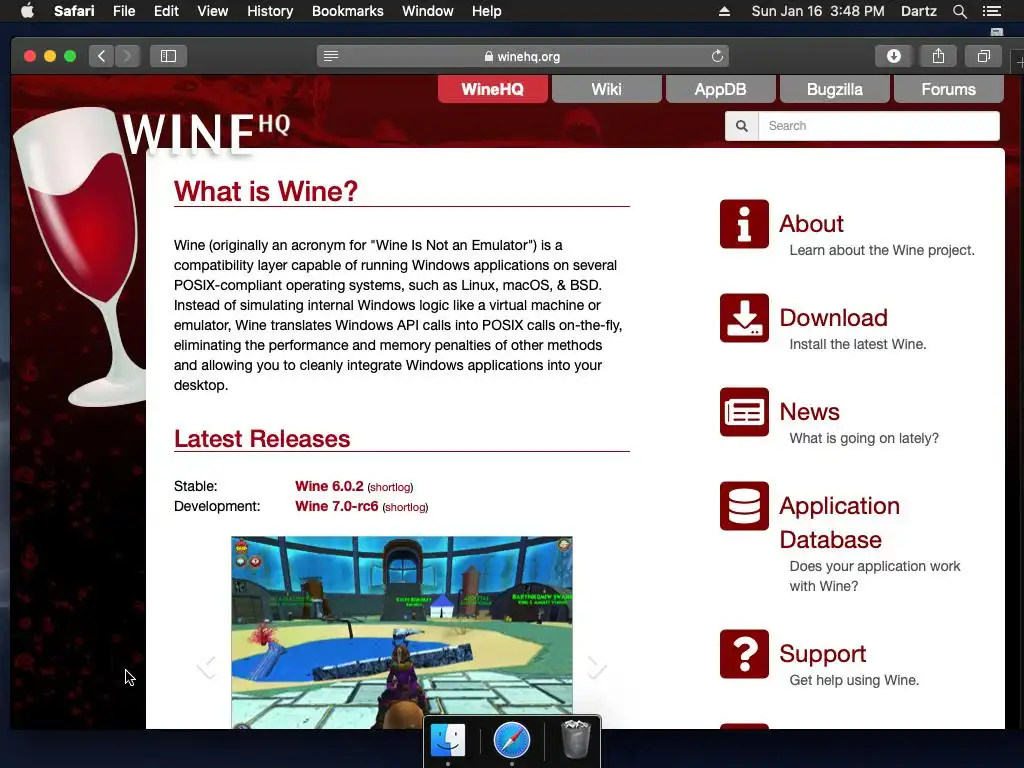Show all tabs overview button
The image size is (1024, 768).
[x=984, y=56]
